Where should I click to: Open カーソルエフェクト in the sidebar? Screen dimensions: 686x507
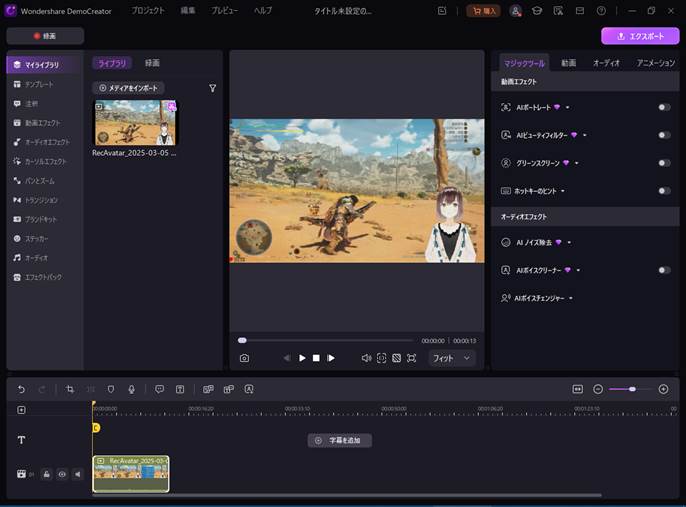(x=45, y=161)
